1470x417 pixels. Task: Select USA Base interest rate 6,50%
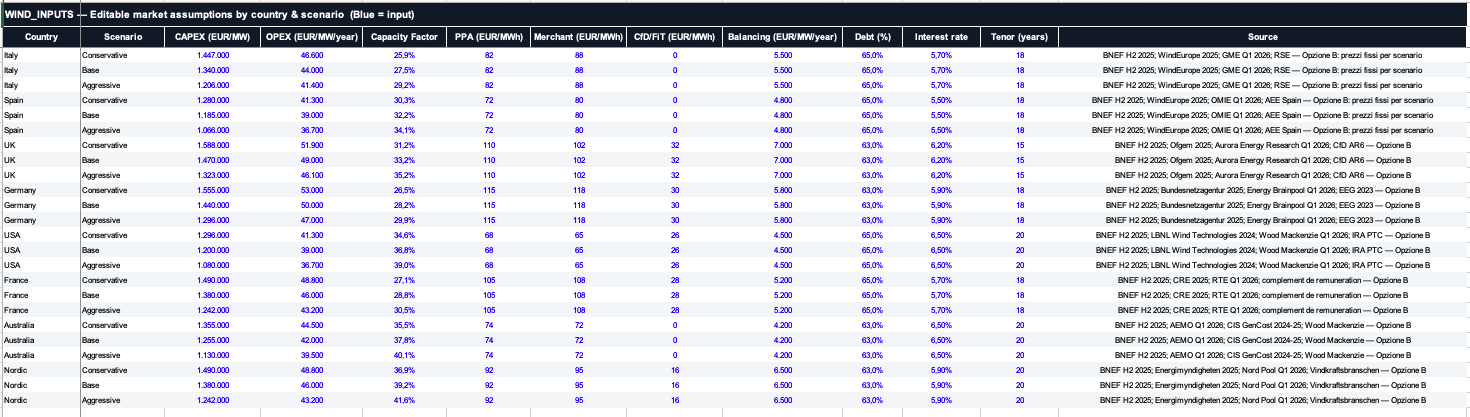coord(941,250)
